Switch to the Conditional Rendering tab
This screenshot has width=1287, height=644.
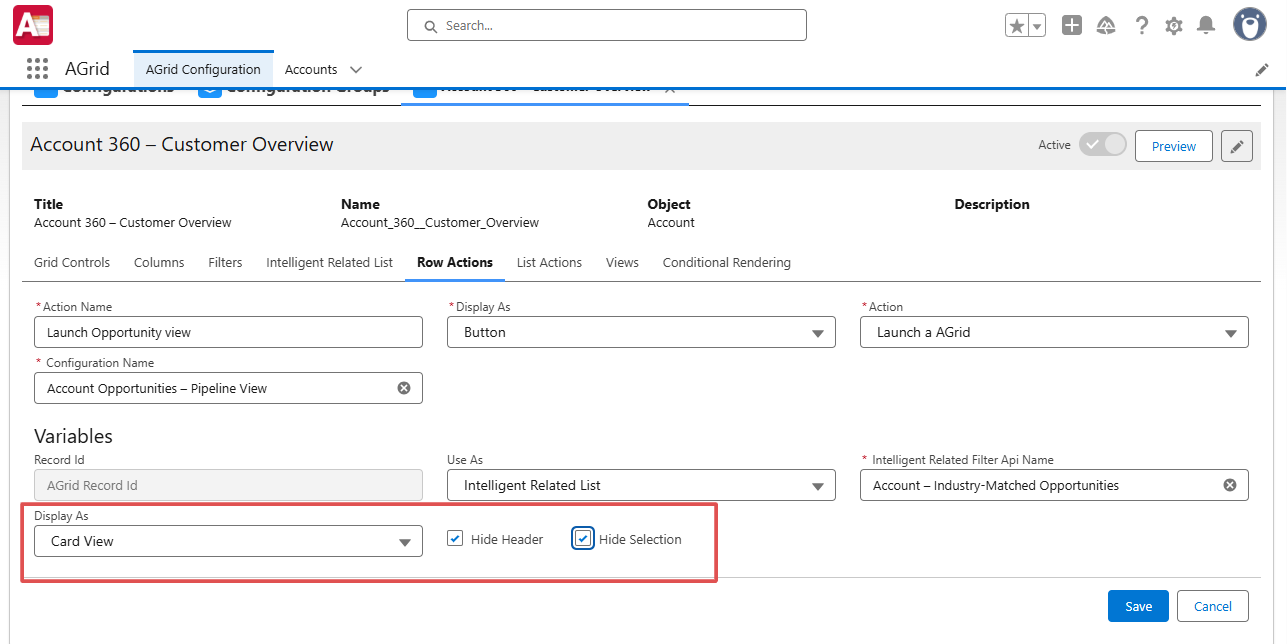(x=727, y=262)
